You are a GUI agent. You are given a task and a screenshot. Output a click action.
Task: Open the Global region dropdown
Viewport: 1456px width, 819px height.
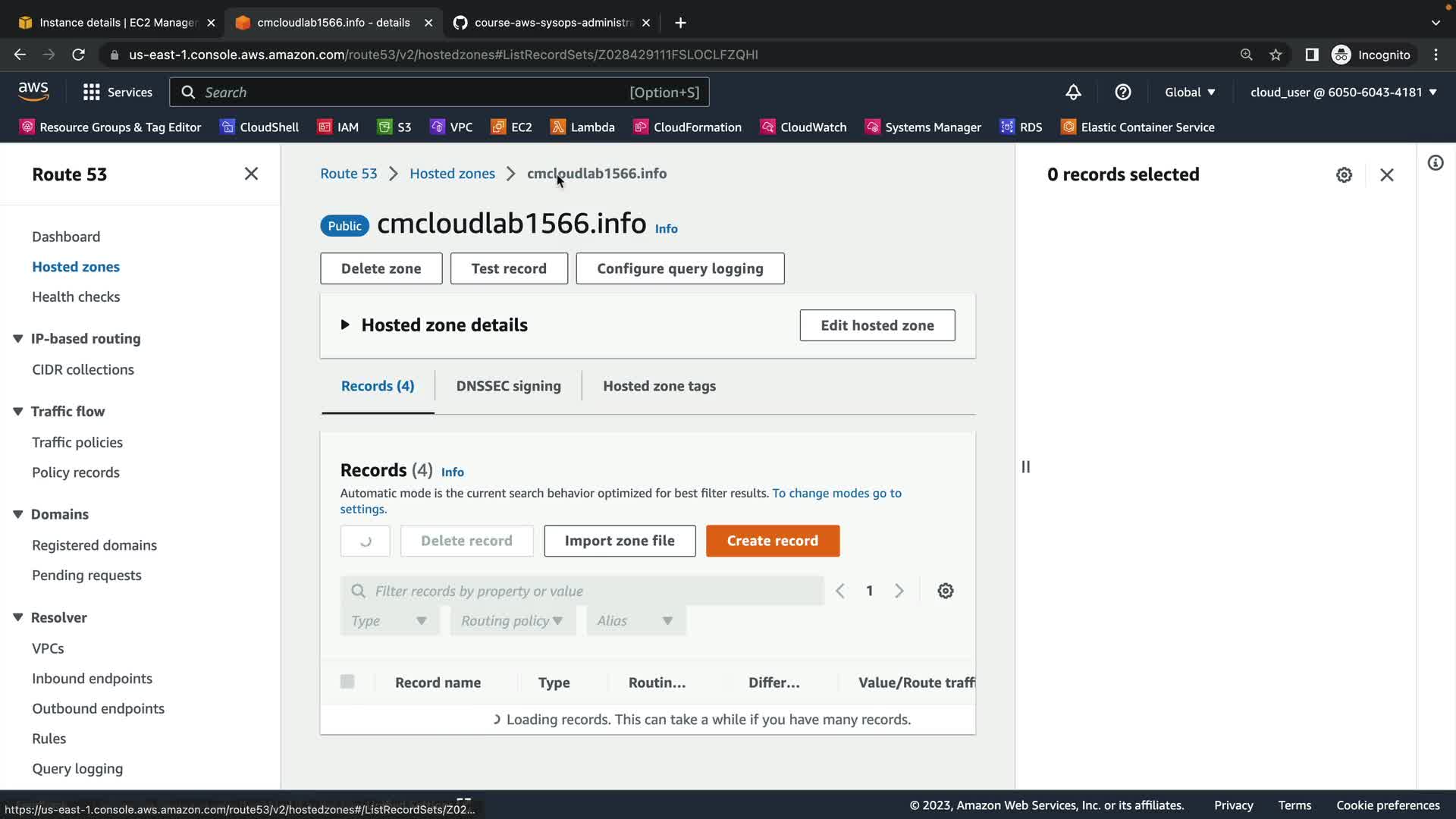tap(1189, 93)
